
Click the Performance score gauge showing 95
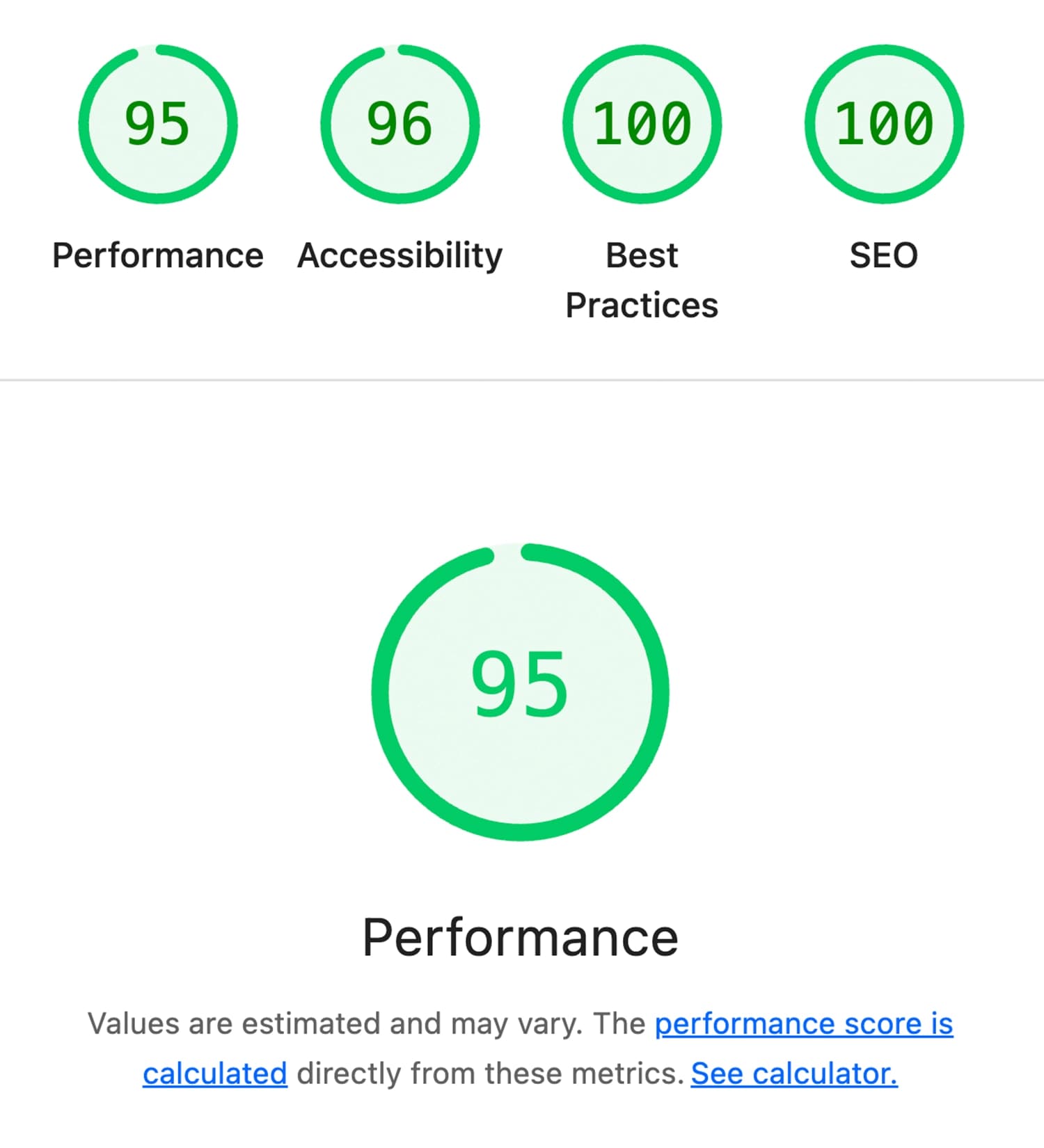point(159,124)
